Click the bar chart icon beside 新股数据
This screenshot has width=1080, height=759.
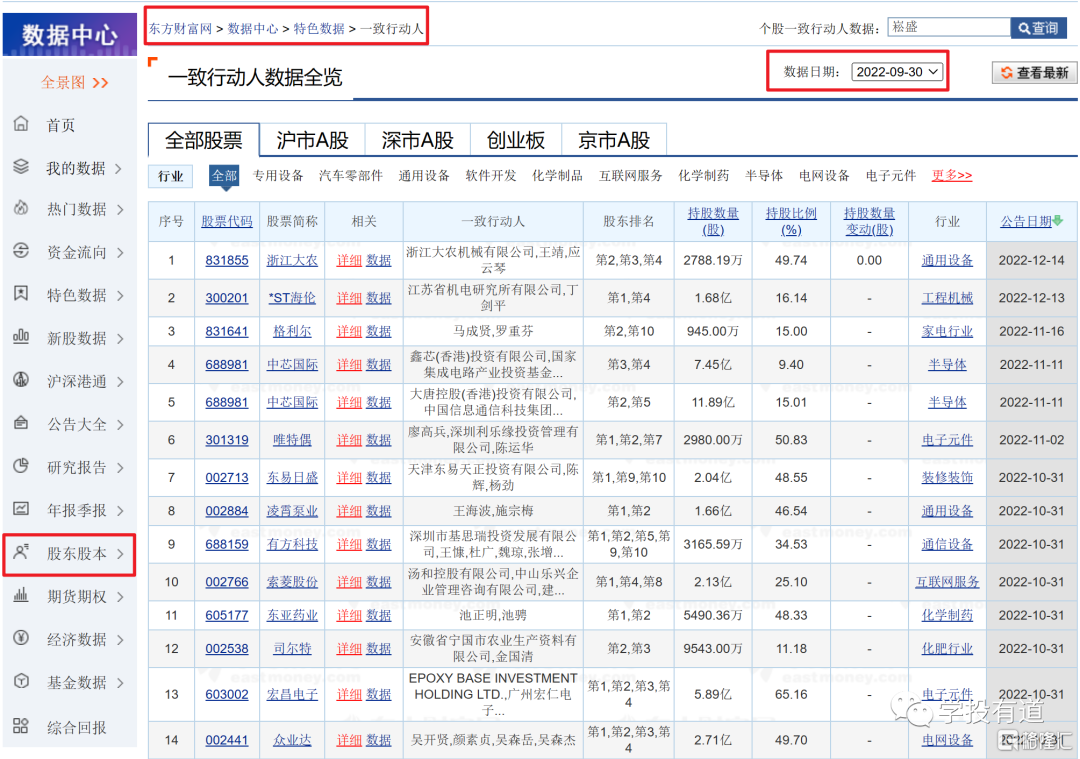pyautogui.click(x=21, y=337)
